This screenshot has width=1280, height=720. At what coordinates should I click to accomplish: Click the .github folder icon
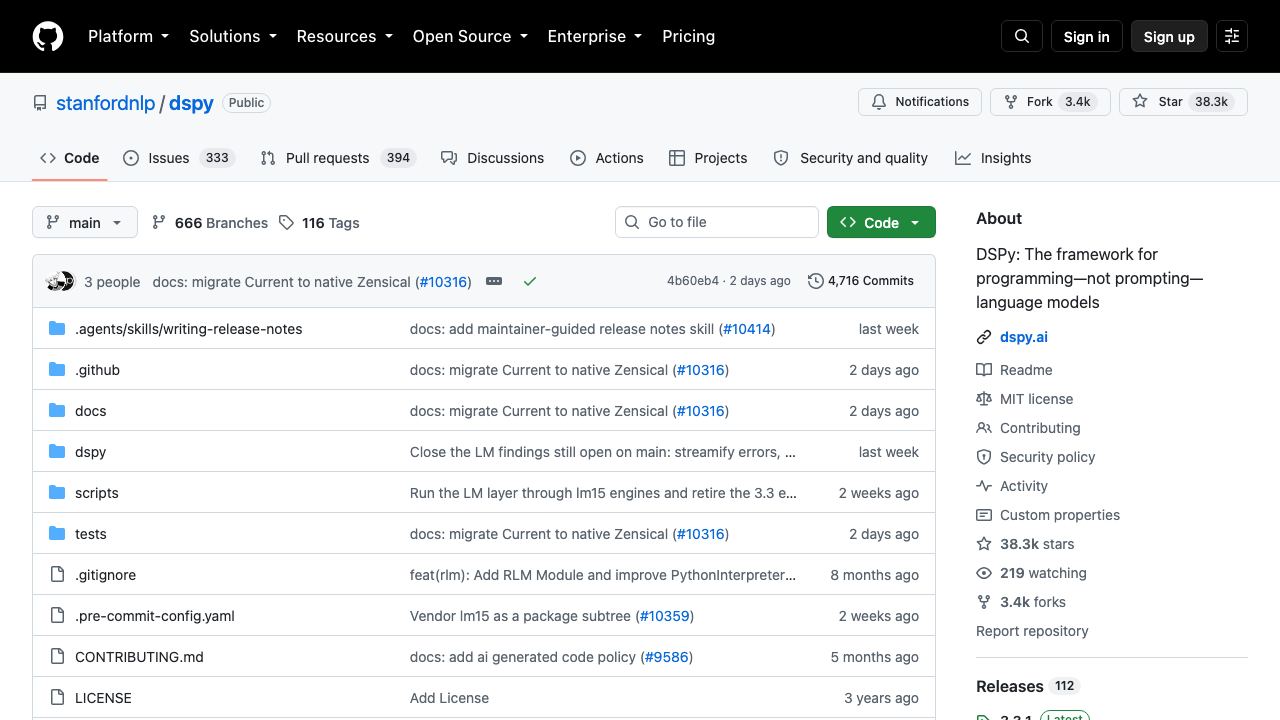click(57, 370)
